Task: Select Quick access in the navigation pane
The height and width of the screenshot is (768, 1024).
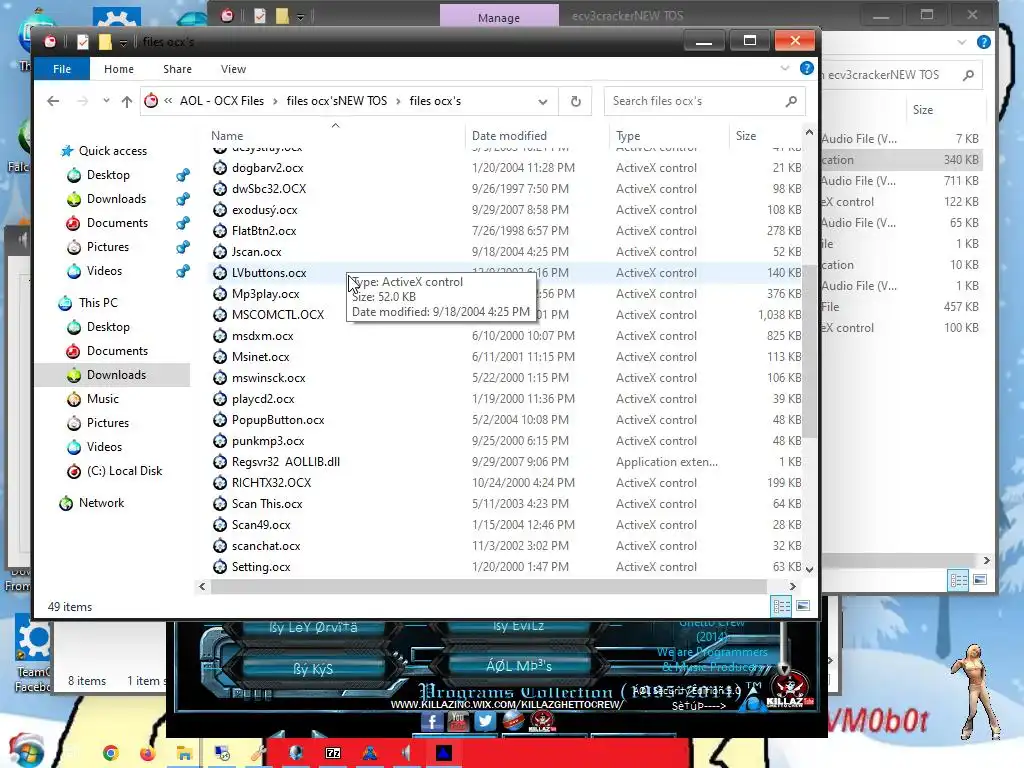Action: click(113, 151)
